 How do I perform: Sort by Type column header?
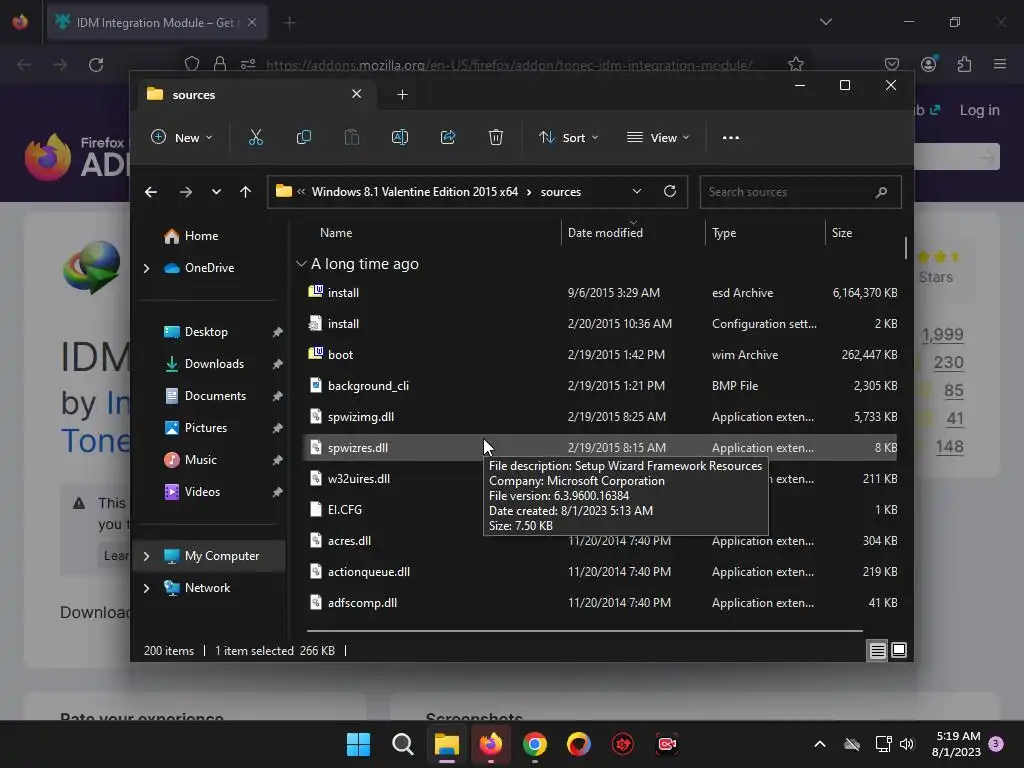tap(724, 232)
